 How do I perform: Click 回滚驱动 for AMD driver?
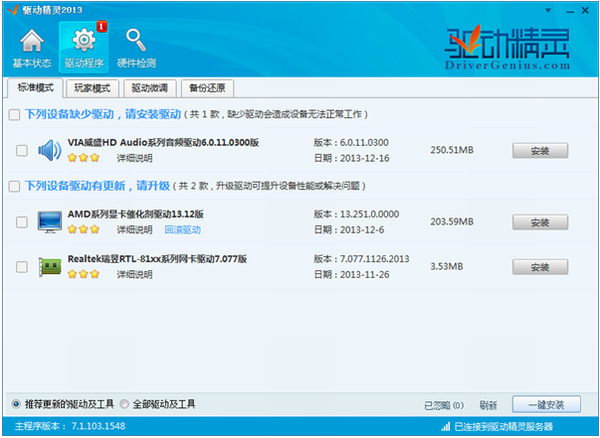click(183, 230)
